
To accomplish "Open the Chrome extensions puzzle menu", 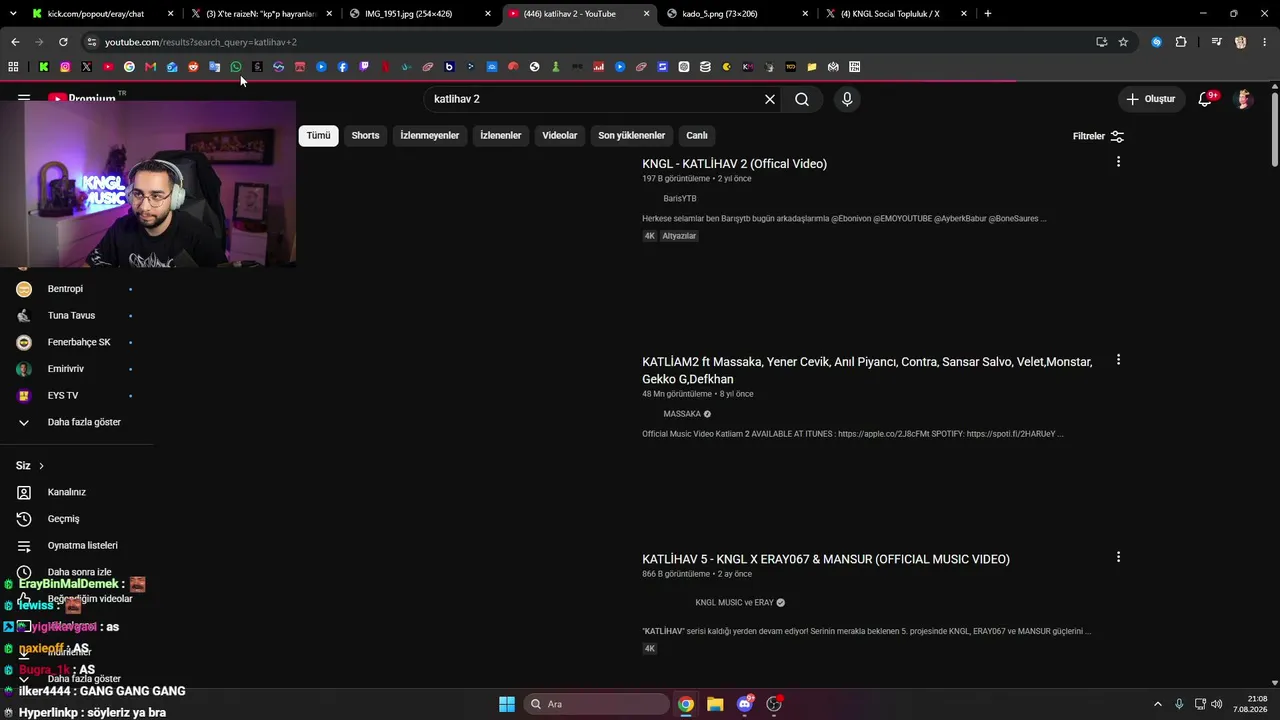I will point(1181,42).
